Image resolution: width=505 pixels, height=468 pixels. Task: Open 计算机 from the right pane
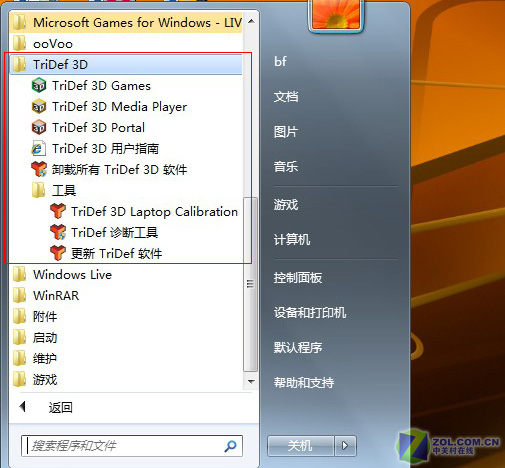(292, 239)
